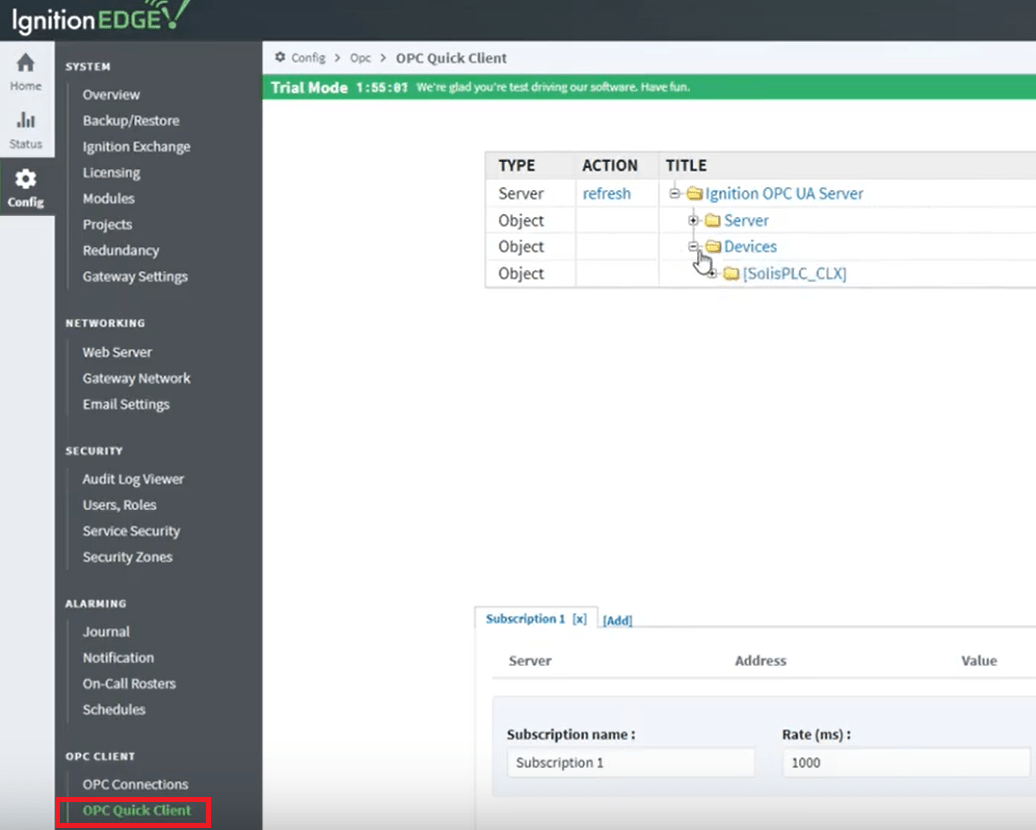The width and height of the screenshot is (1036, 830).
Task: Open the Status page via the sidebar icon
Action: (x=27, y=130)
